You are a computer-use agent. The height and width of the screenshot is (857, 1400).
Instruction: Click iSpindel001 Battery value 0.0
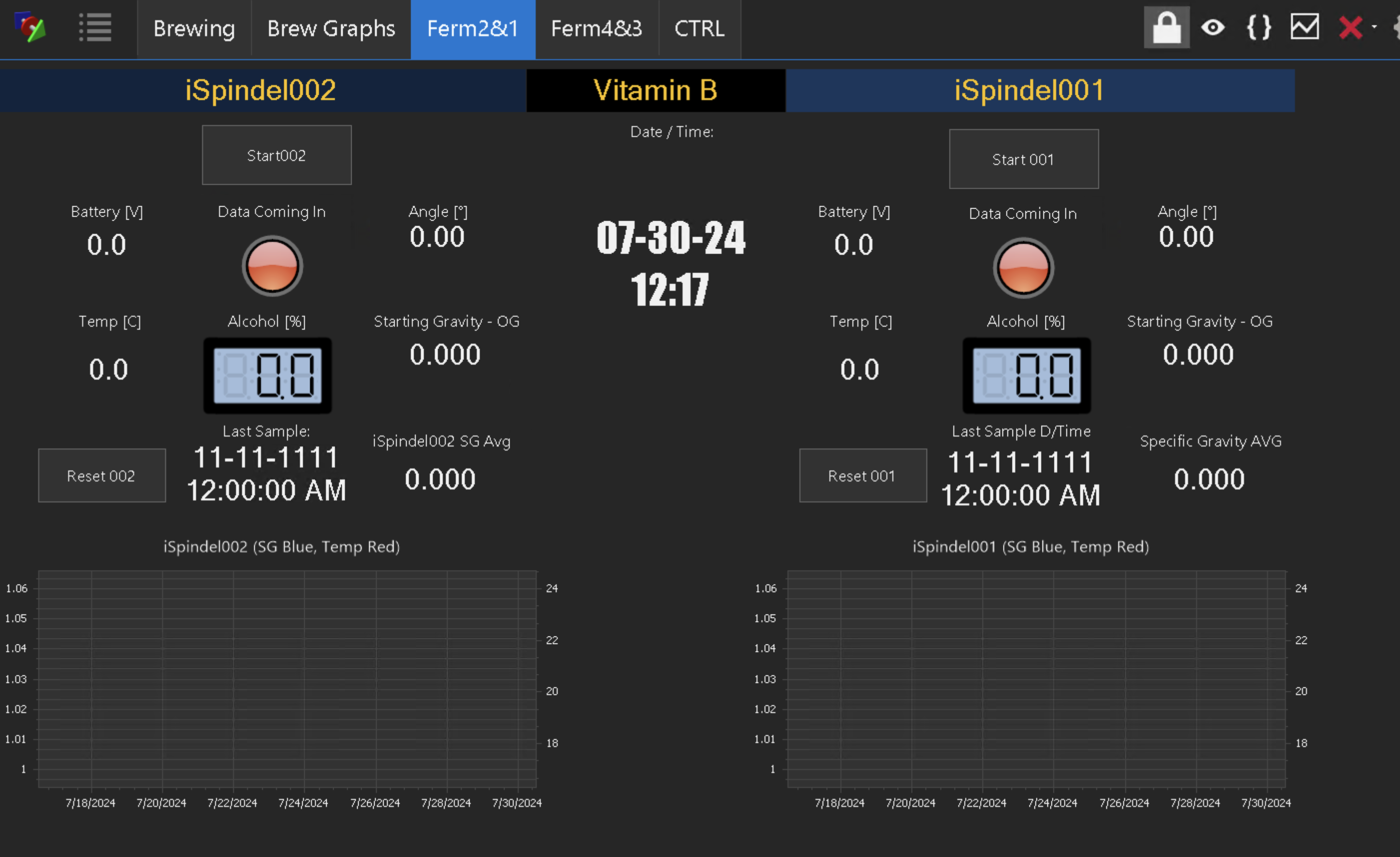coord(853,245)
